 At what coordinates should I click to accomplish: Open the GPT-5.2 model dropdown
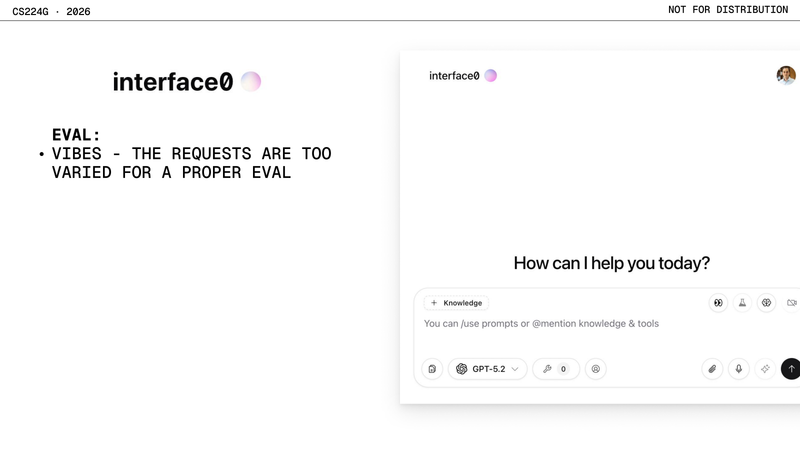[488, 369]
